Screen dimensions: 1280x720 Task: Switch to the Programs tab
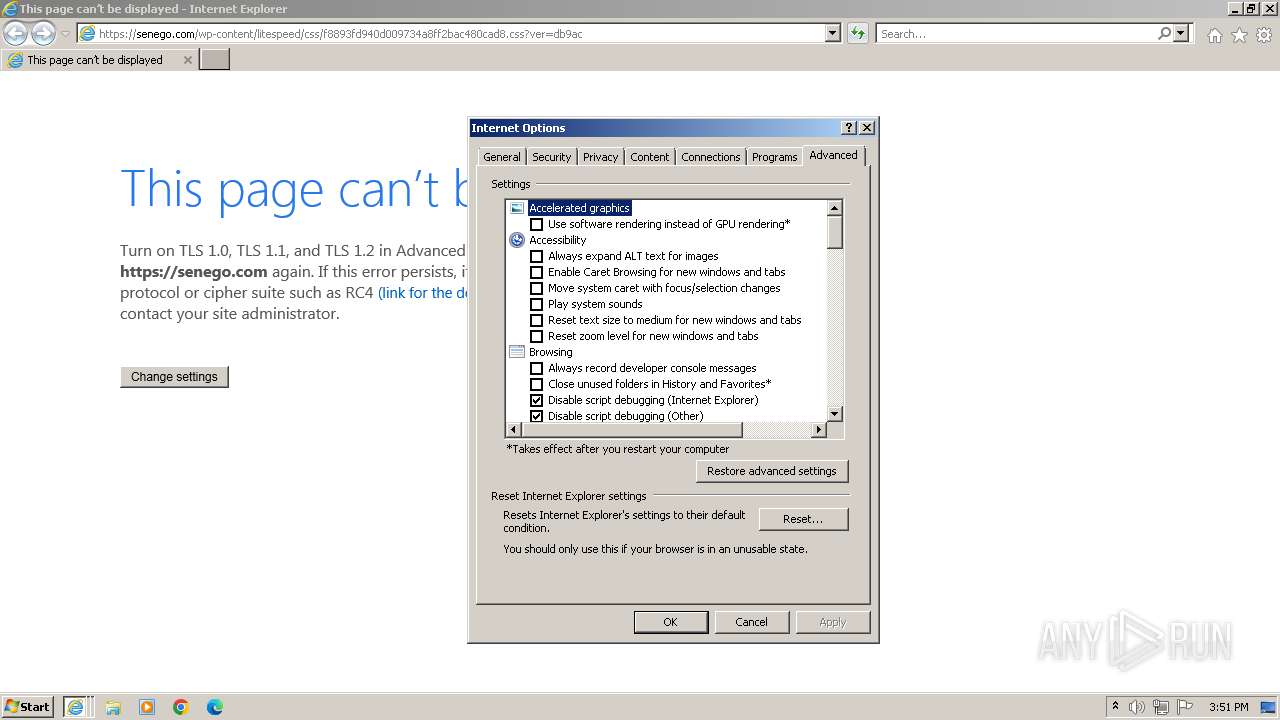coord(775,157)
